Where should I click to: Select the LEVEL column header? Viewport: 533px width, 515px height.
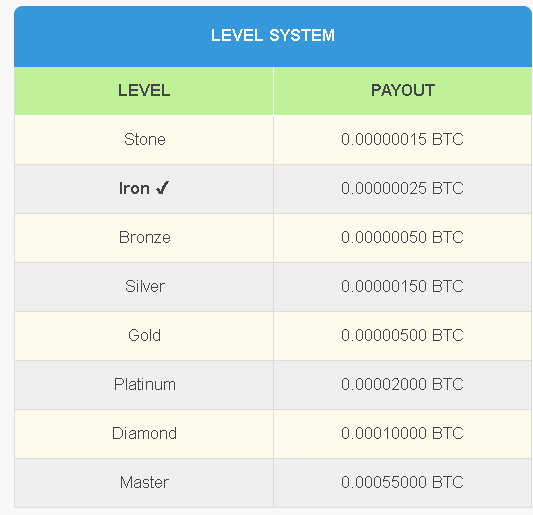pyautogui.click(x=144, y=91)
